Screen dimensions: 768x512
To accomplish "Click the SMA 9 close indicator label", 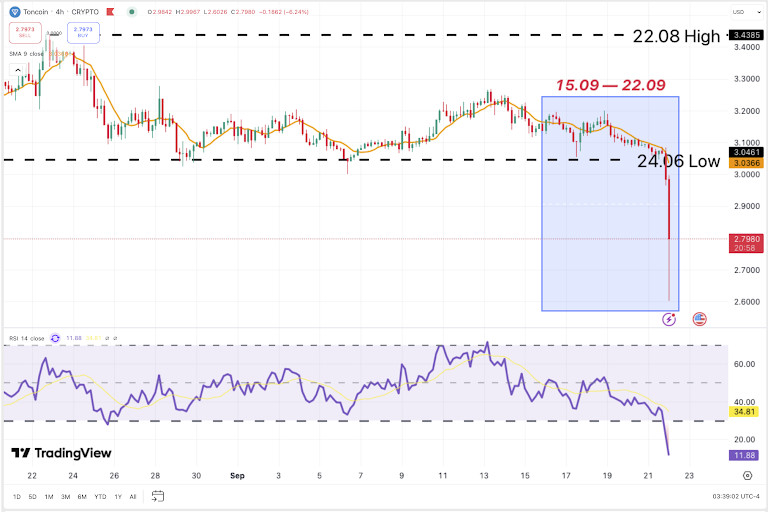I will coord(26,54).
